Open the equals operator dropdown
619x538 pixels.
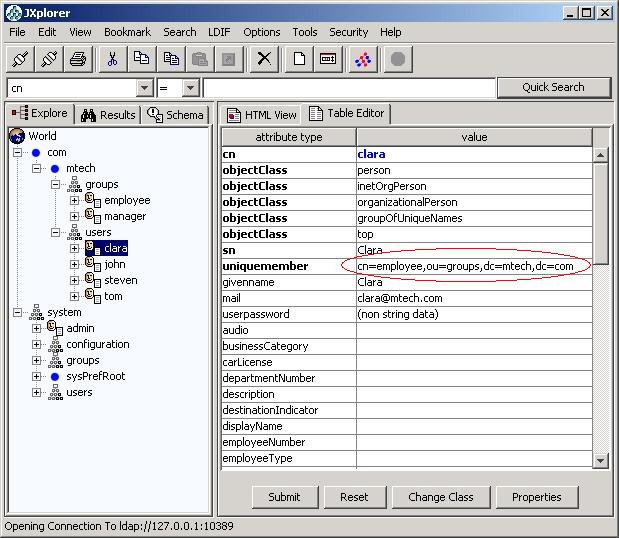pyautogui.click(x=190, y=88)
